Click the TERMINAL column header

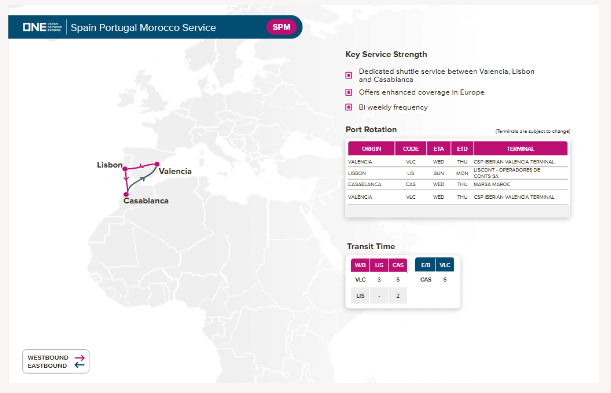pyautogui.click(x=521, y=148)
